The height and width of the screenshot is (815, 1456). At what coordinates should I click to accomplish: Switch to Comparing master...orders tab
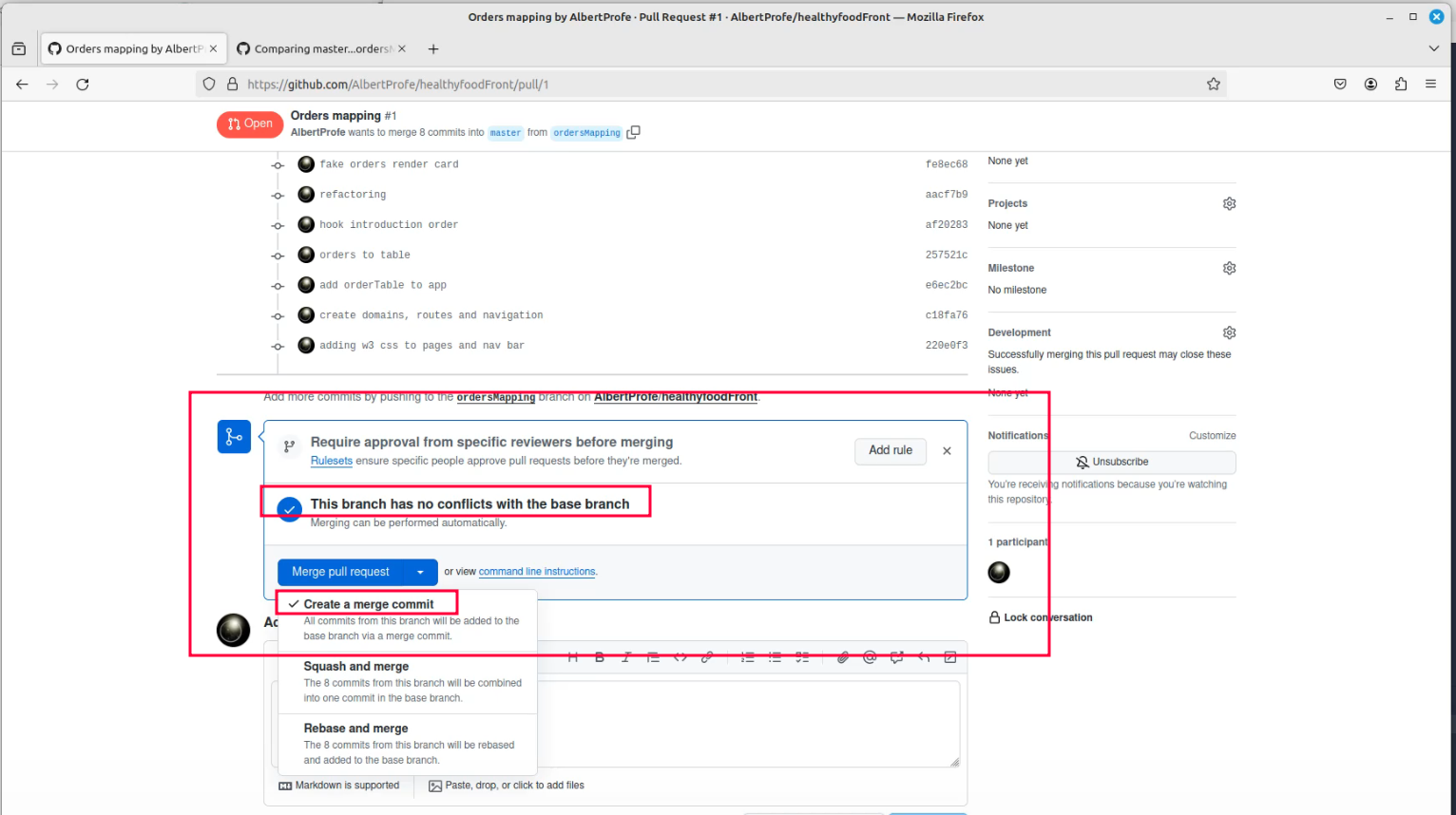click(321, 48)
